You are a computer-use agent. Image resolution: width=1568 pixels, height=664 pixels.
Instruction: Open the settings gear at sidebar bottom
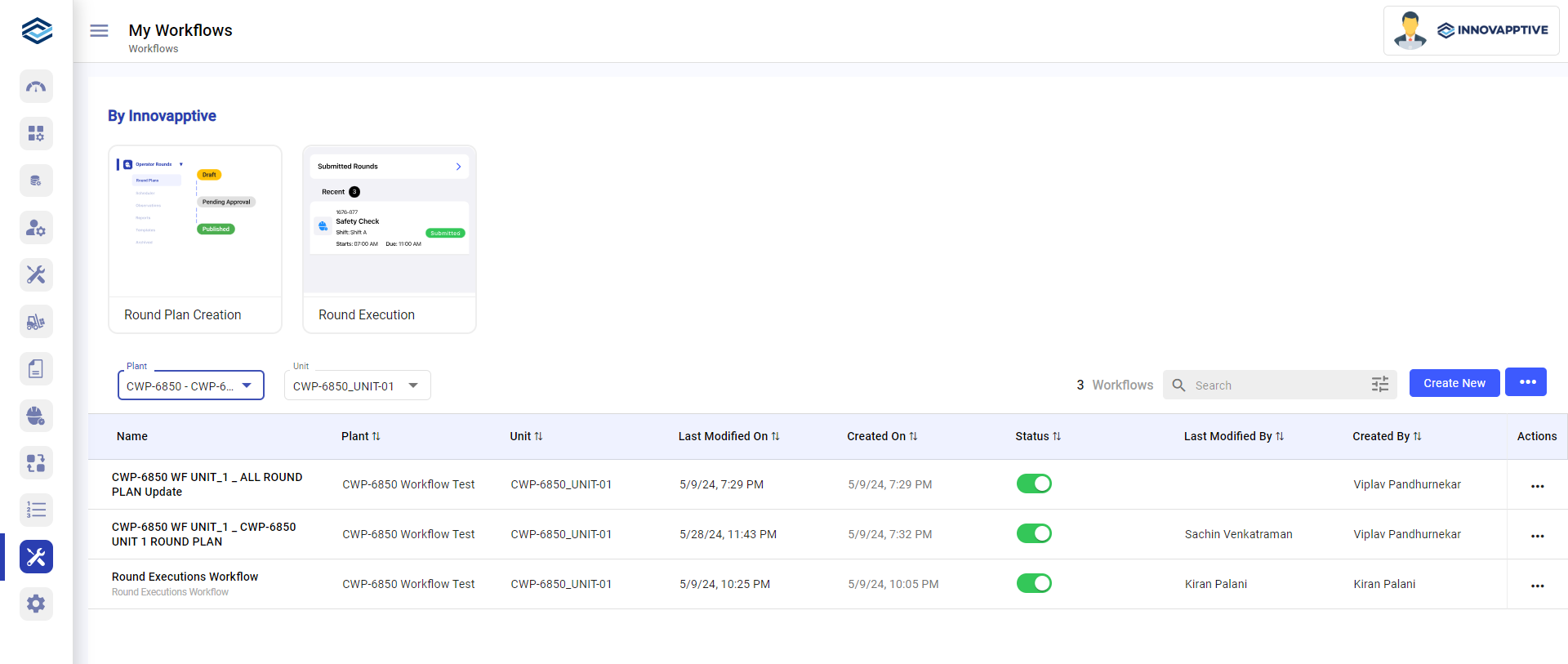coord(36,604)
